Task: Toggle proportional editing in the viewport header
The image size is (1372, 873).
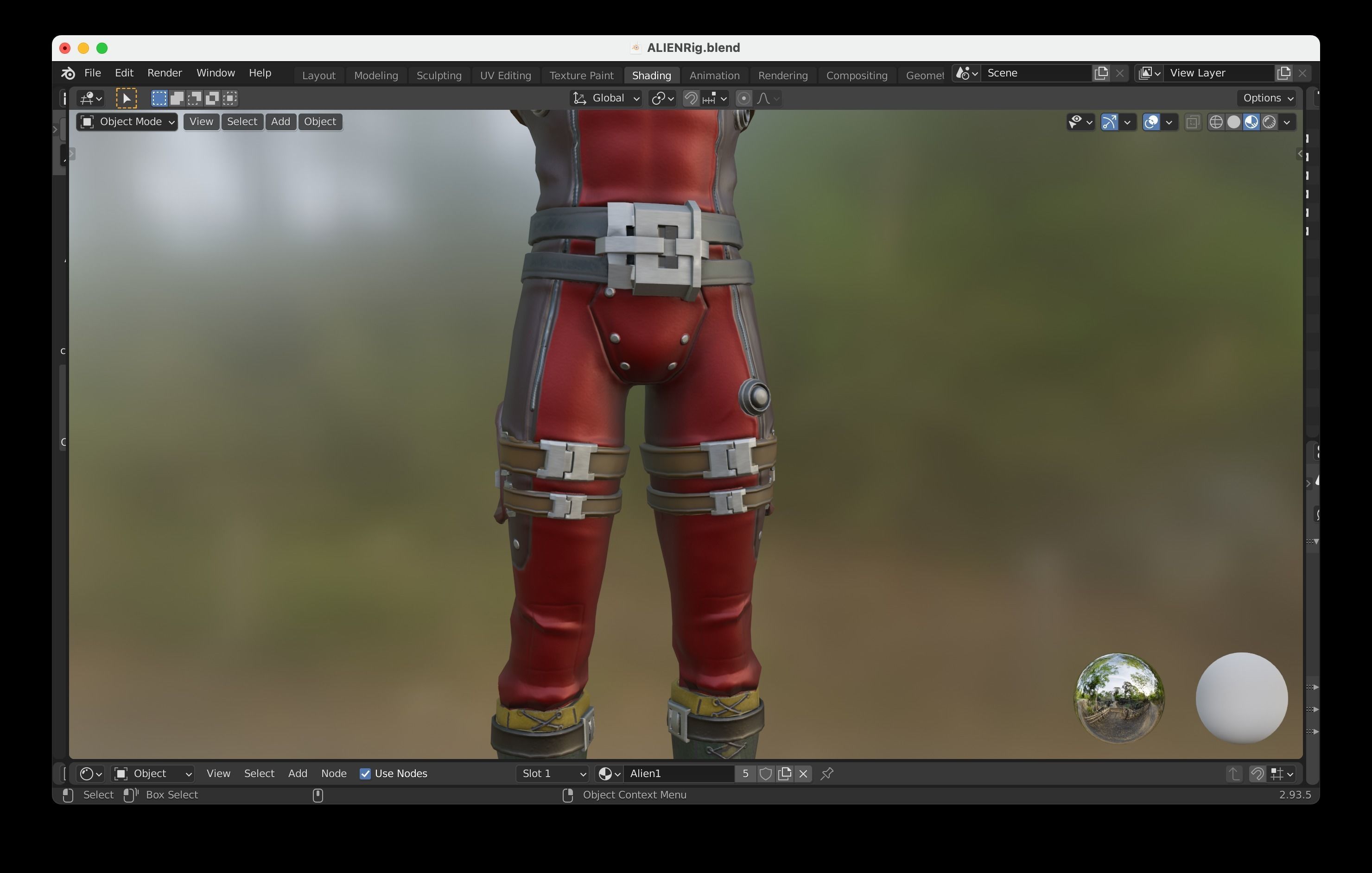Action: coord(743,99)
